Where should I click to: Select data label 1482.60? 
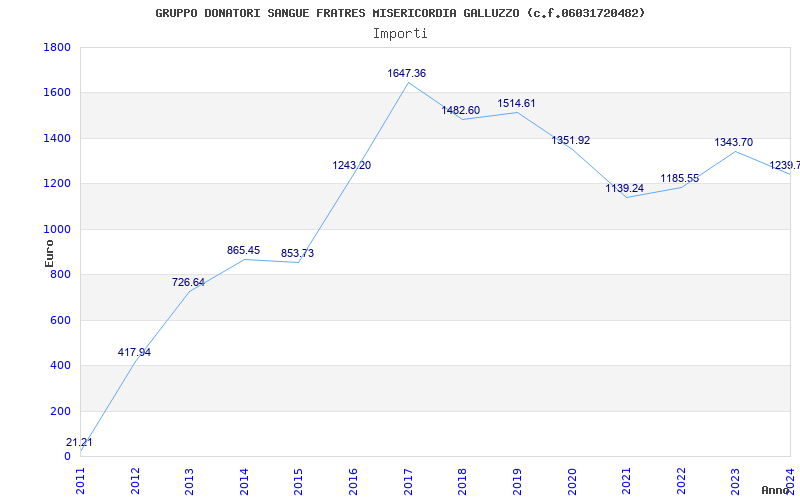click(461, 110)
